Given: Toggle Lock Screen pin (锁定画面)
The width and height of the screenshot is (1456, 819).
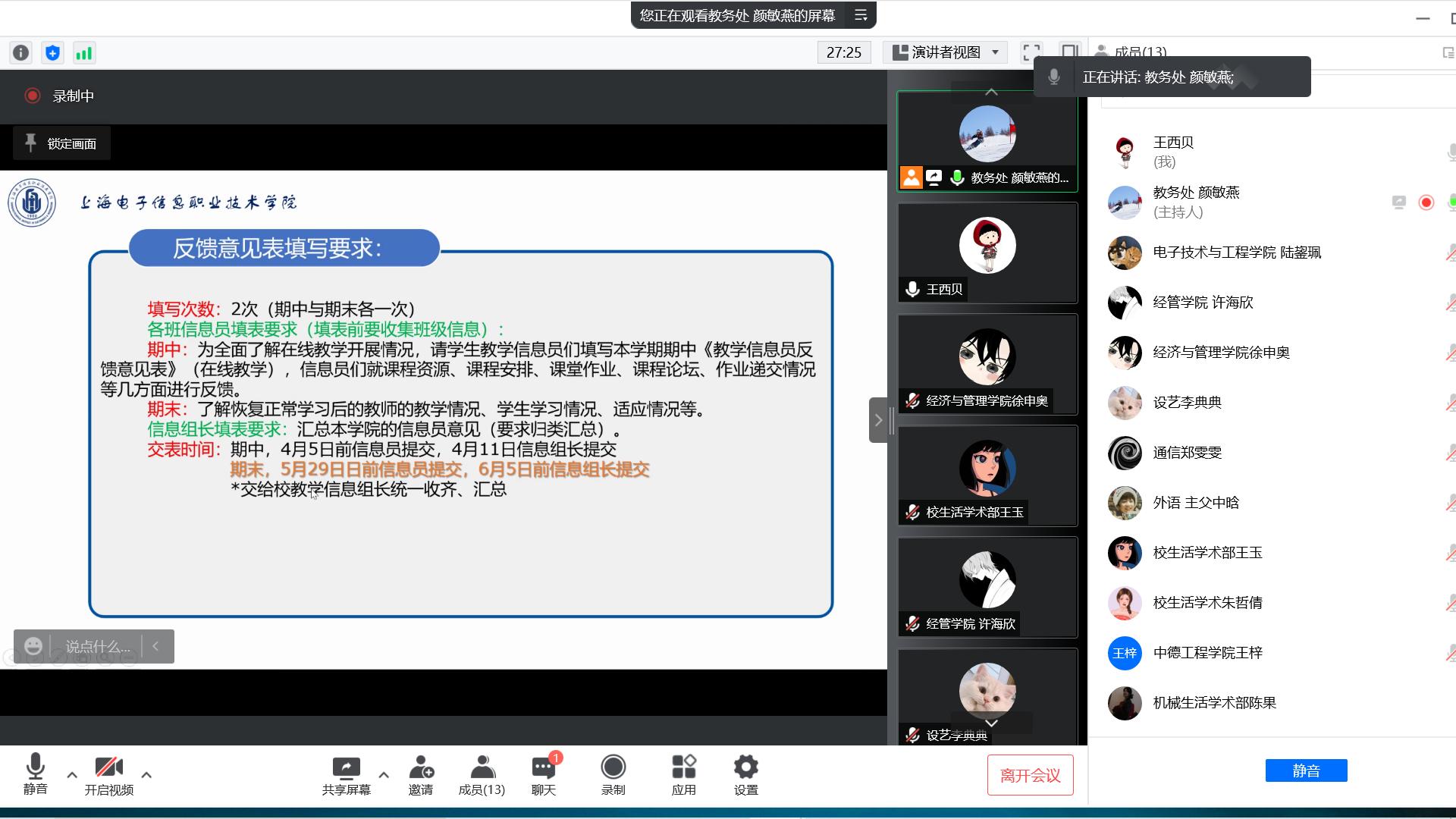Looking at the screenshot, I should pyautogui.click(x=61, y=143).
